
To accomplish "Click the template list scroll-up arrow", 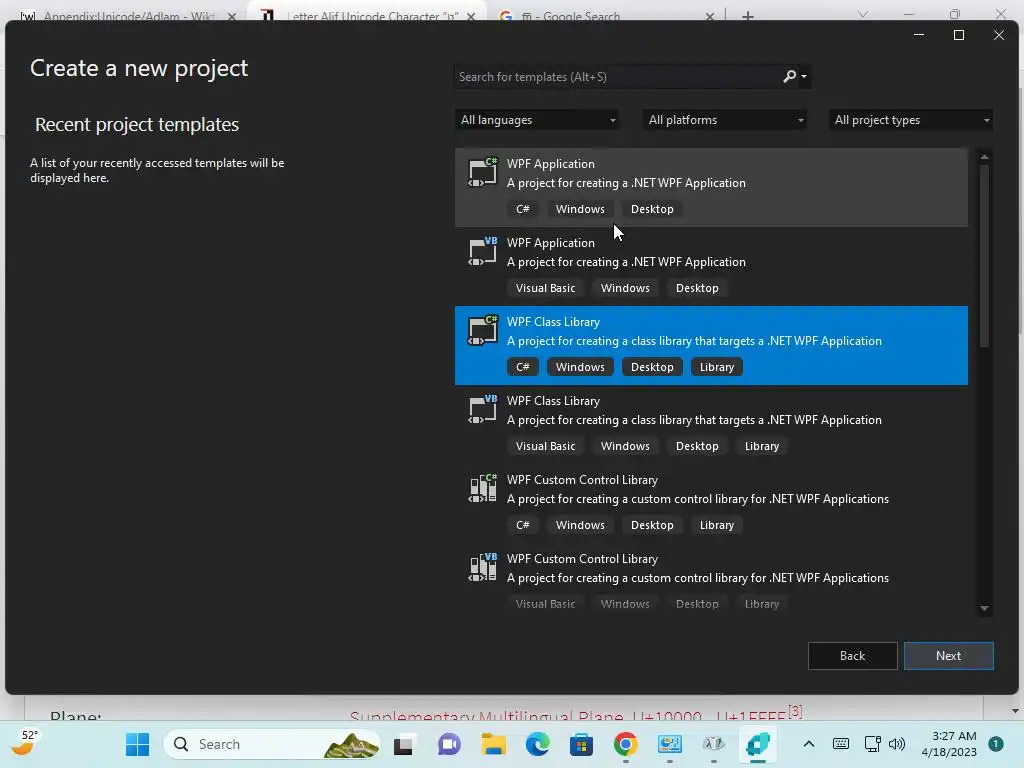I will 984,157.
